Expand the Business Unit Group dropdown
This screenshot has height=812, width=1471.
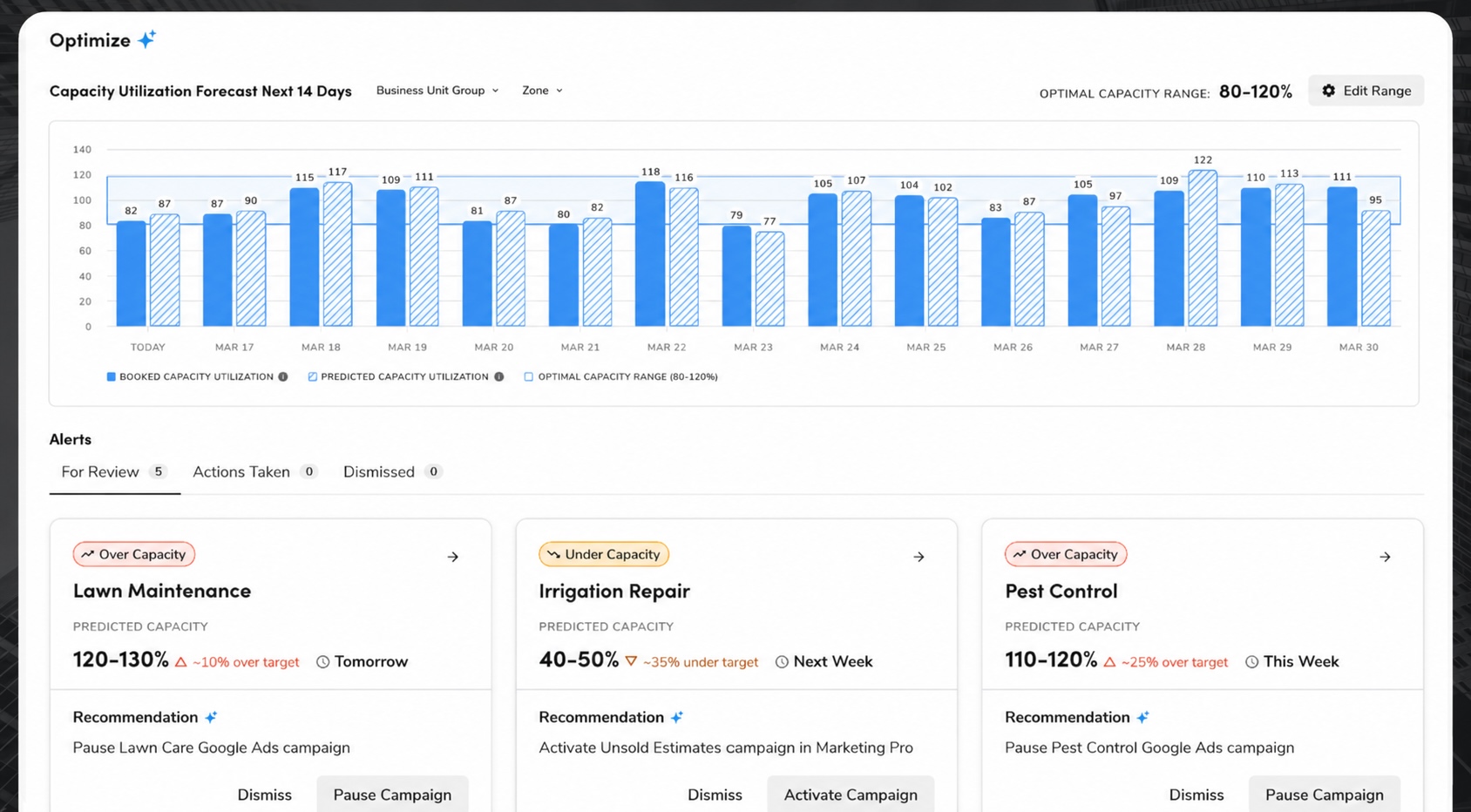point(437,91)
